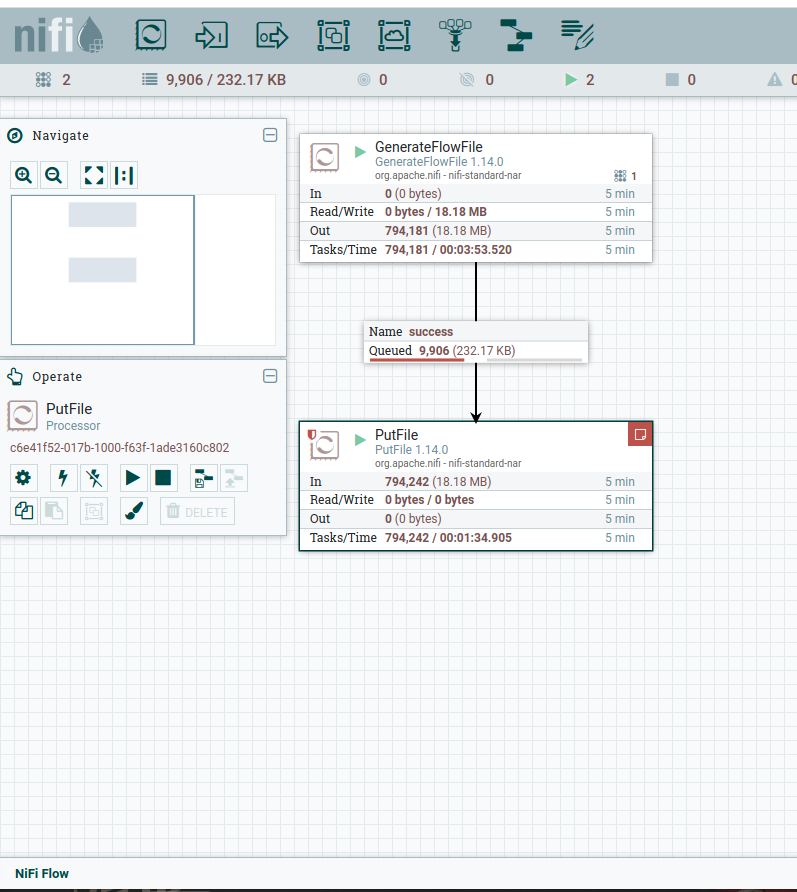This screenshot has width=797, height=892.
Task: Select the Process Group toolbar icon
Action: (333, 35)
